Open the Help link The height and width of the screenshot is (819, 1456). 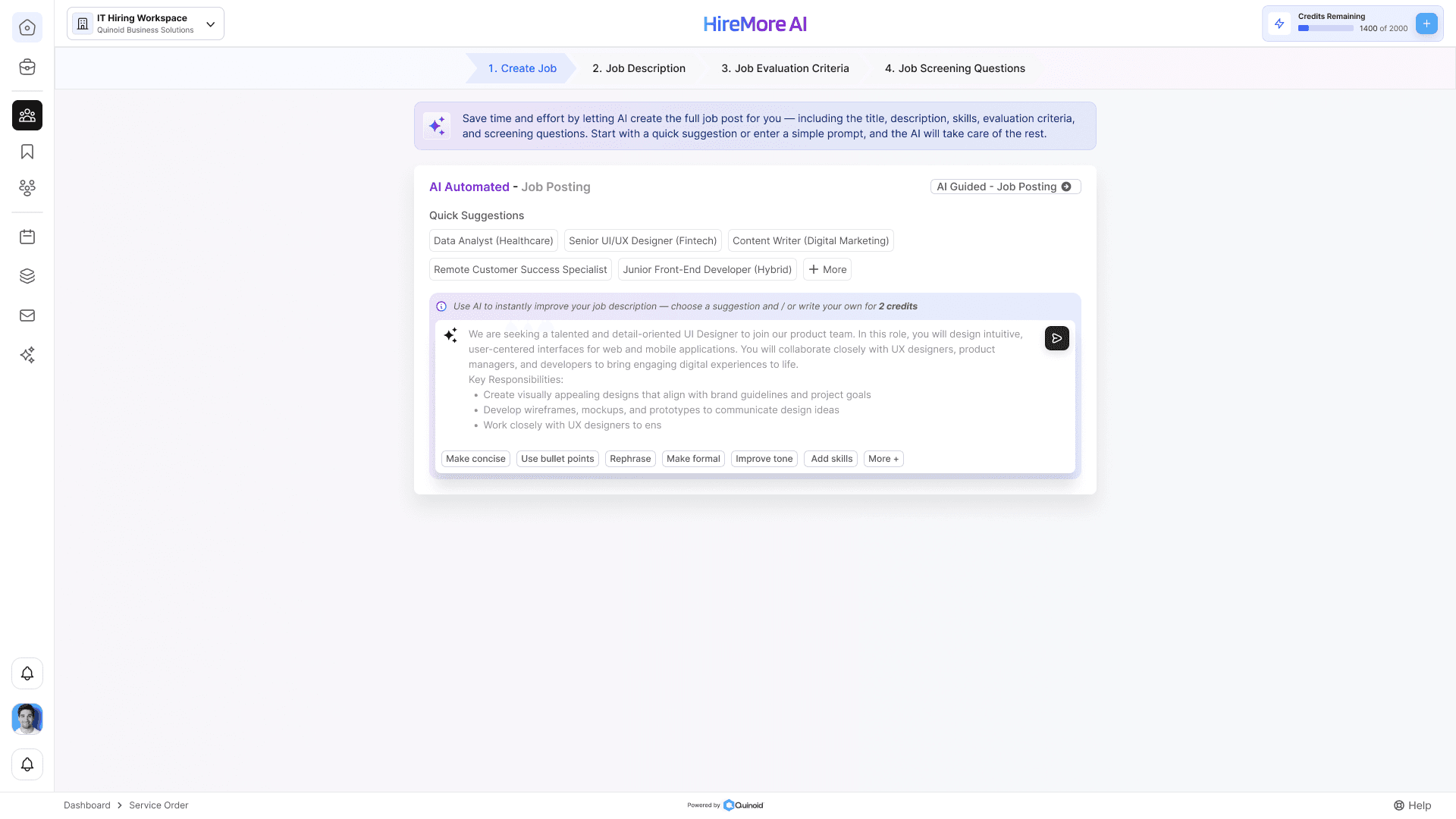click(x=1412, y=805)
